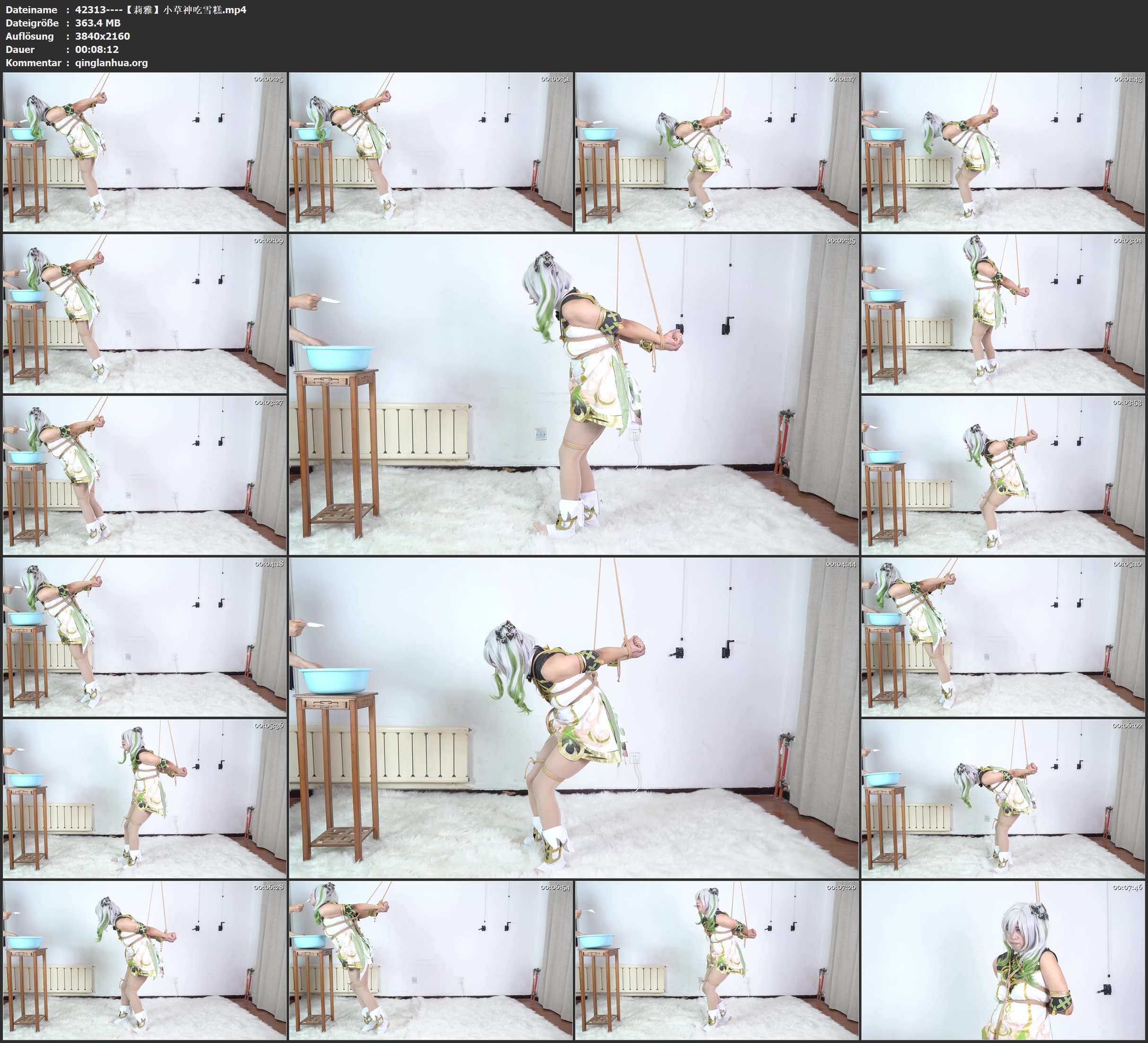The width and height of the screenshot is (1148, 1043).
Task: Select the frame at 00:02:09
Action: [145, 313]
